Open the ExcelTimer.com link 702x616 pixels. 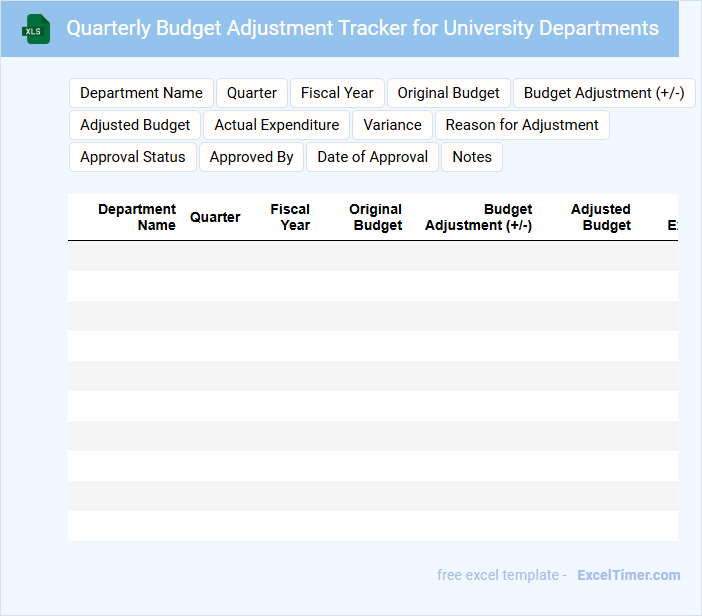(x=628, y=575)
